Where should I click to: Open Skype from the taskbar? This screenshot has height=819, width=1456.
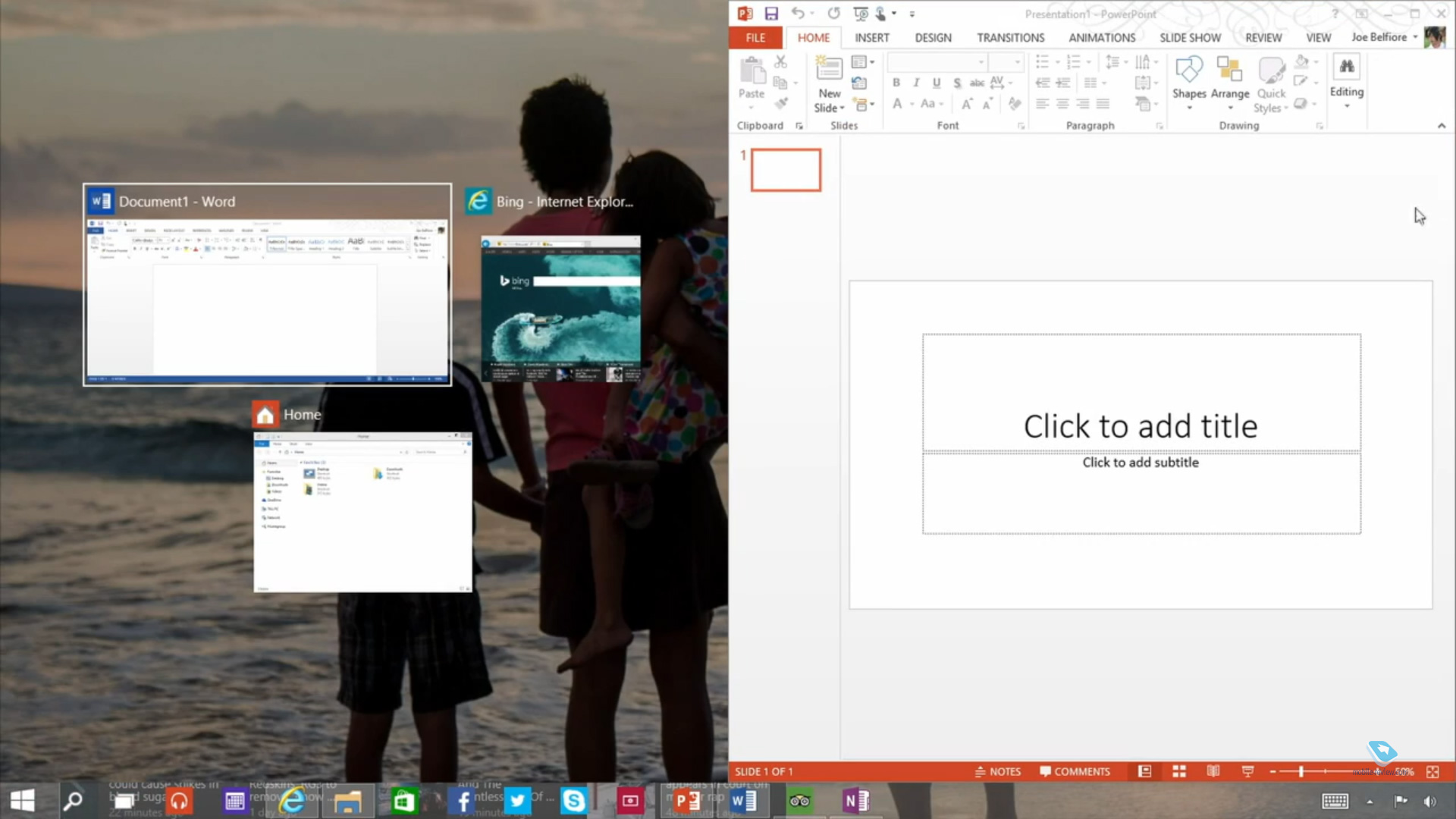[574, 801]
